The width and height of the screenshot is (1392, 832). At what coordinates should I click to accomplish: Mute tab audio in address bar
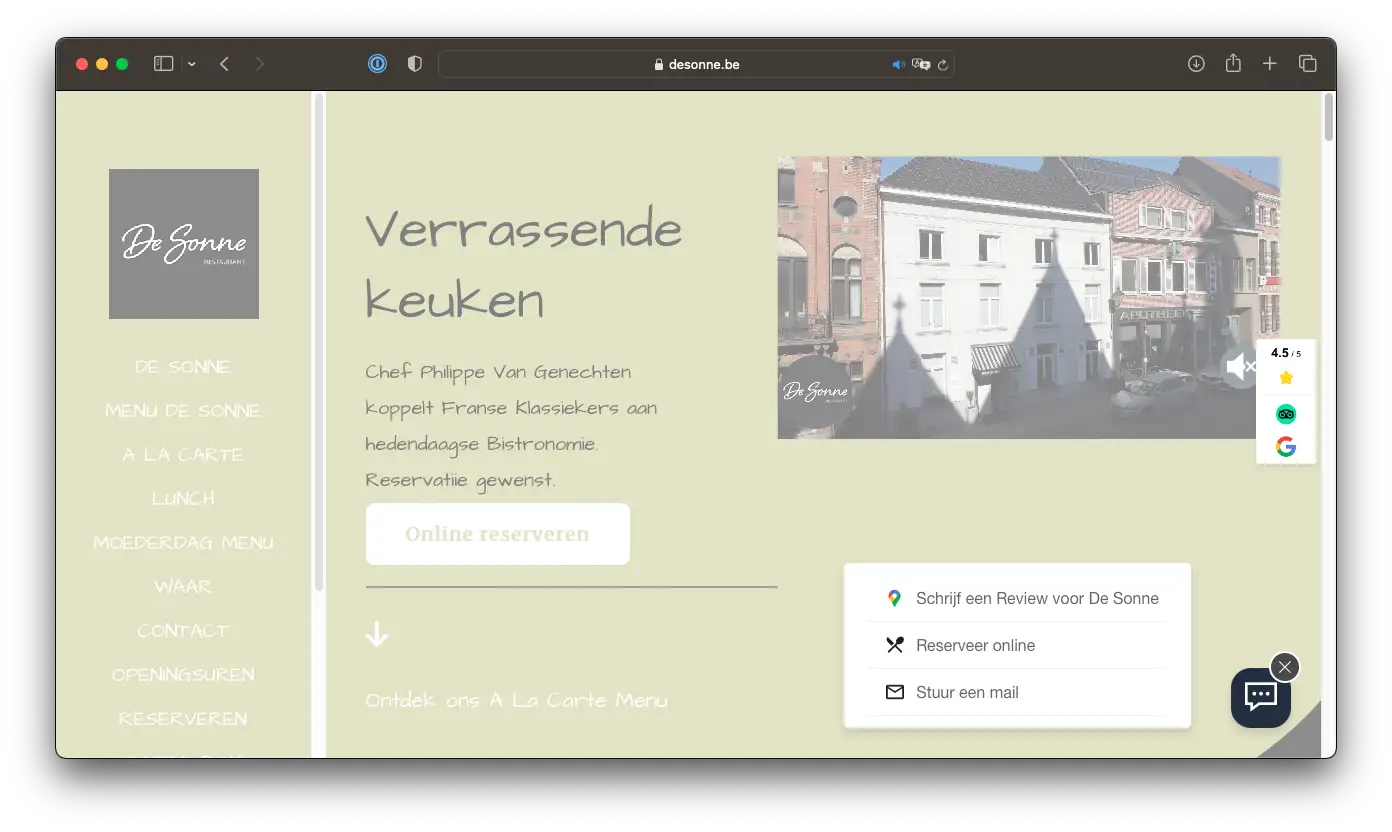[898, 65]
